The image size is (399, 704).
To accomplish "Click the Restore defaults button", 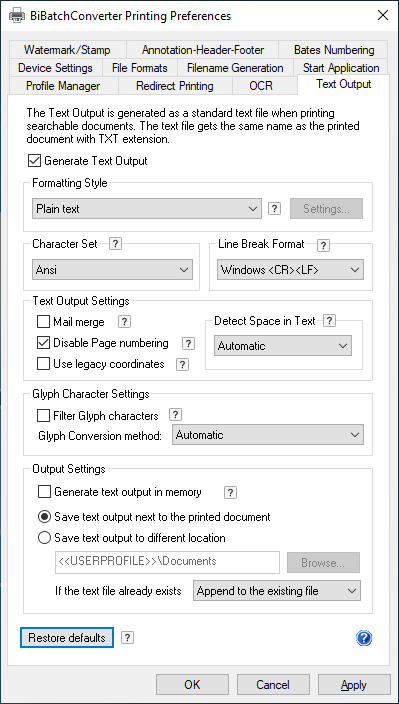I will (x=67, y=638).
